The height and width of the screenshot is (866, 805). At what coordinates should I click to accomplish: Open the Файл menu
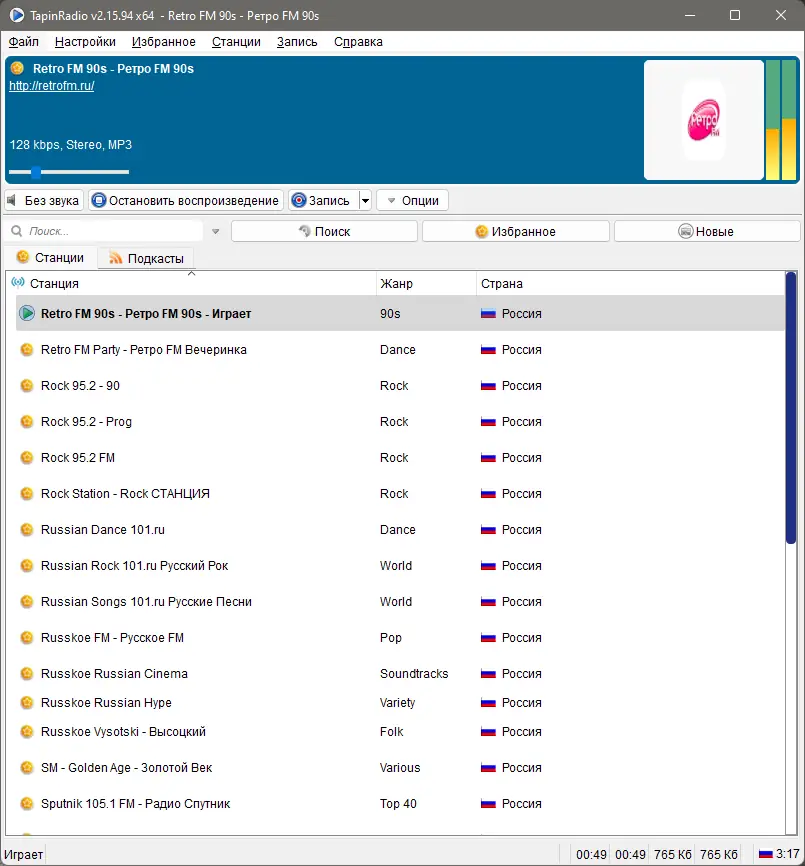coord(24,42)
